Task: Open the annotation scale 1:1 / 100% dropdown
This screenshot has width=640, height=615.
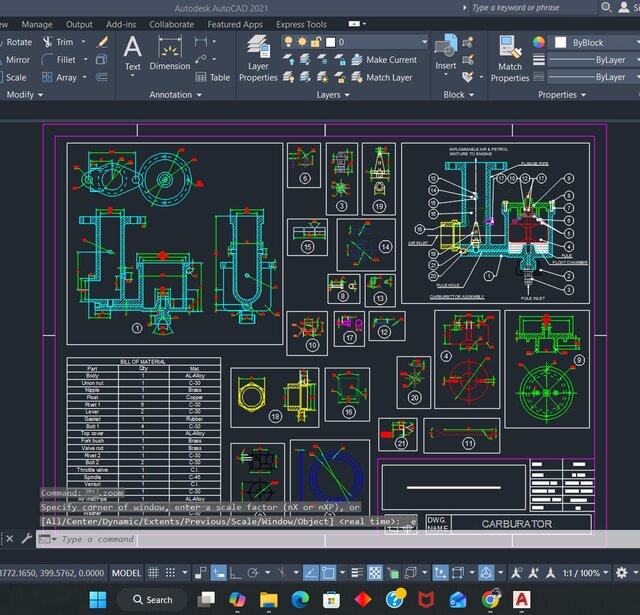Action: (585, 573)
